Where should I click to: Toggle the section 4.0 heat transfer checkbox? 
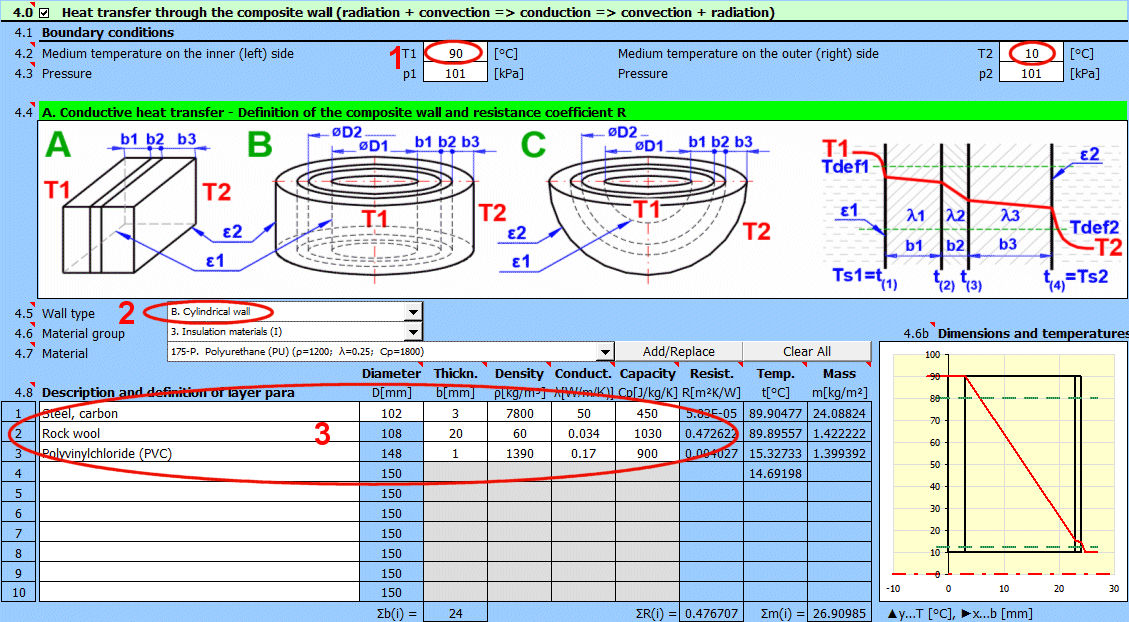[x=44, y=13]
